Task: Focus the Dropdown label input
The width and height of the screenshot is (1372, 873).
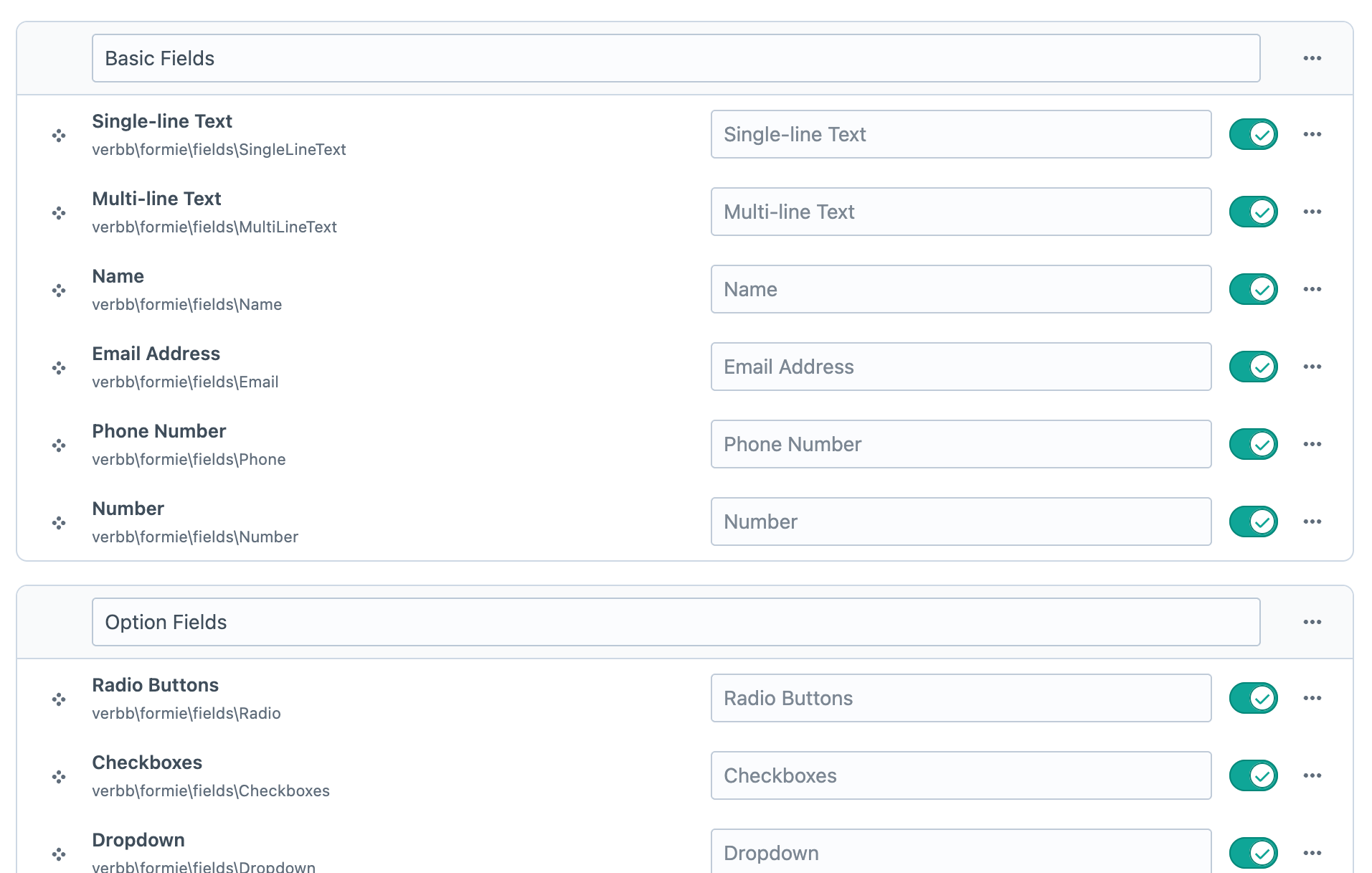Action: (961, 851)
